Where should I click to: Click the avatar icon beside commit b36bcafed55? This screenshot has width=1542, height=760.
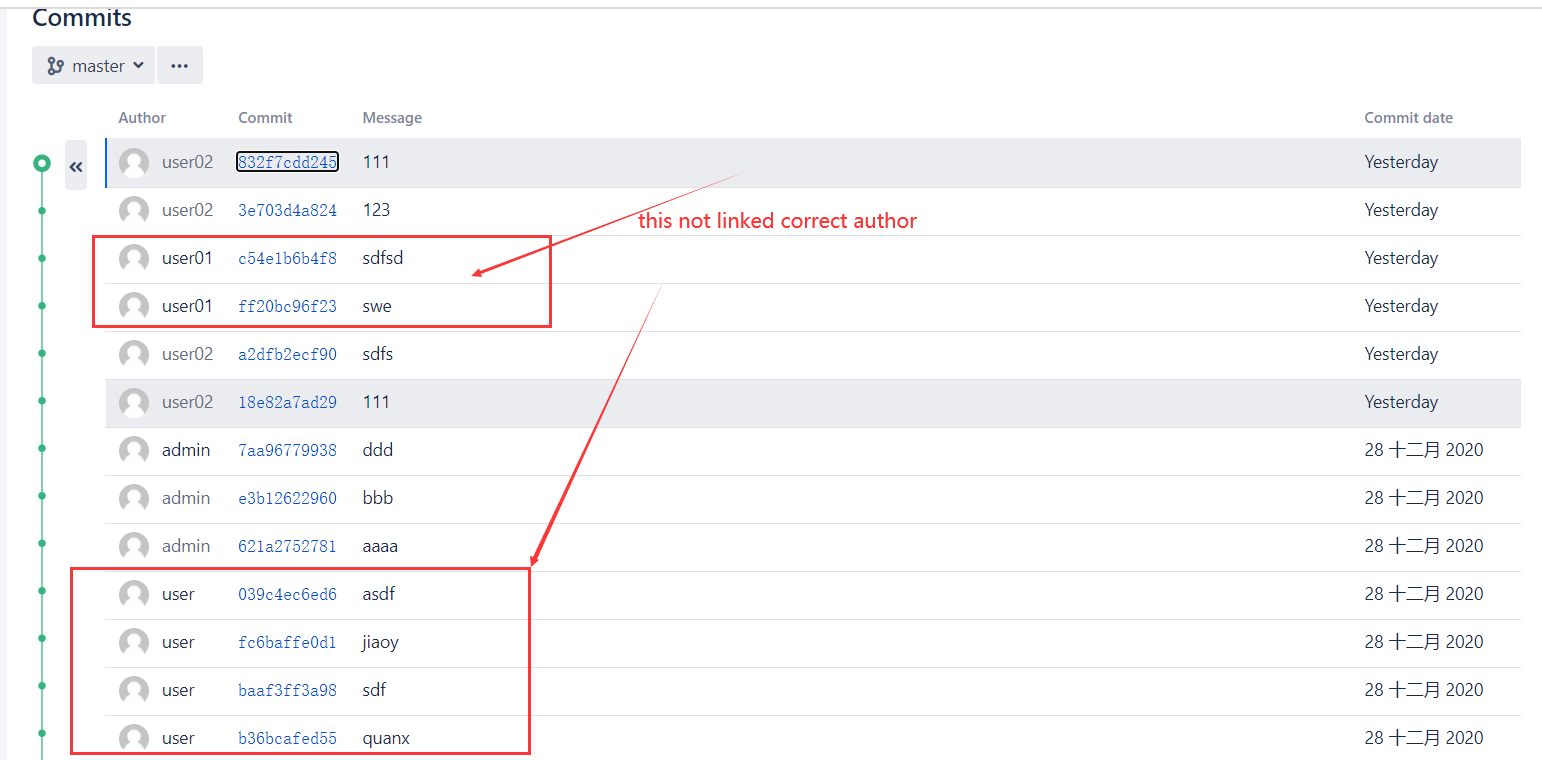pyautogui.click(x=134, y=739)
